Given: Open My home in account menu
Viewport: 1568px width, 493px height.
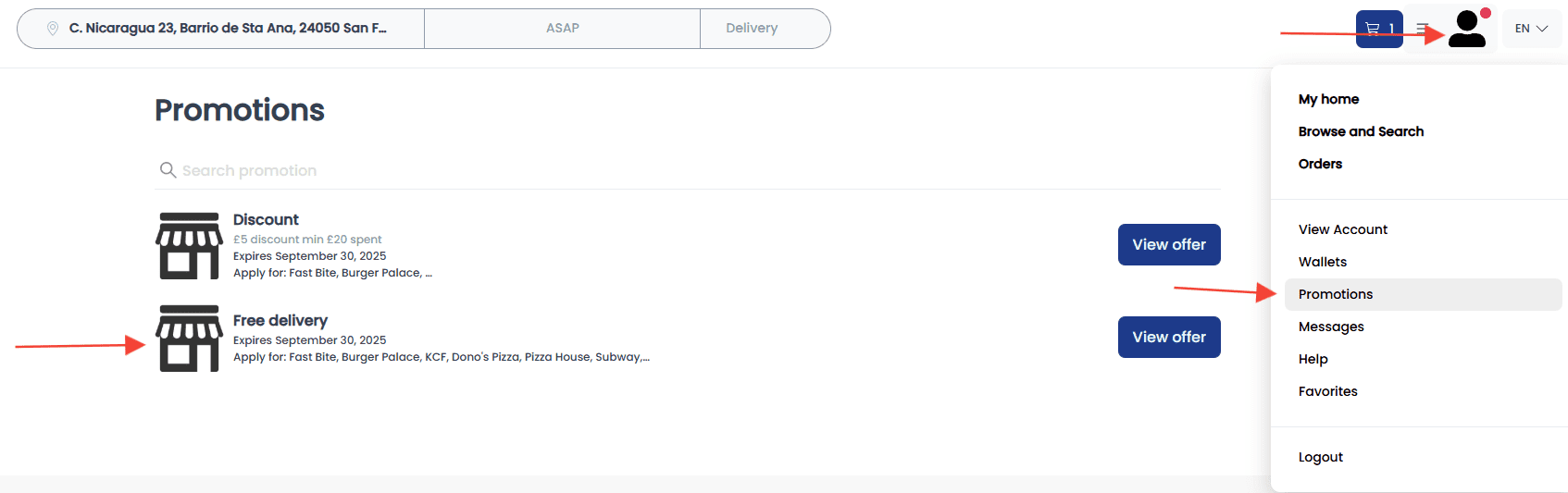Looking at the screenshot, I should click(x=1328, y=99).
